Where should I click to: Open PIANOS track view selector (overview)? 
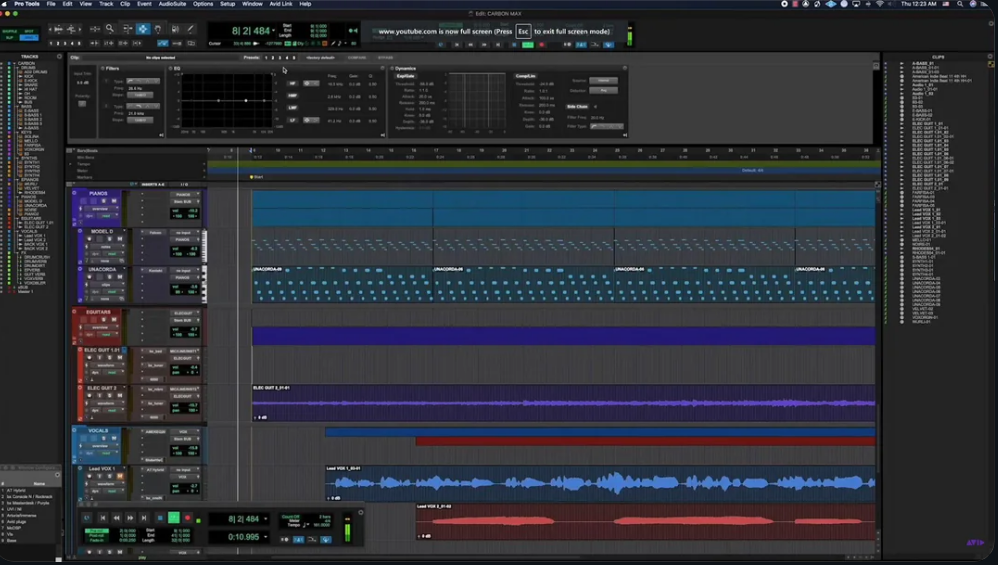(100, 209)
